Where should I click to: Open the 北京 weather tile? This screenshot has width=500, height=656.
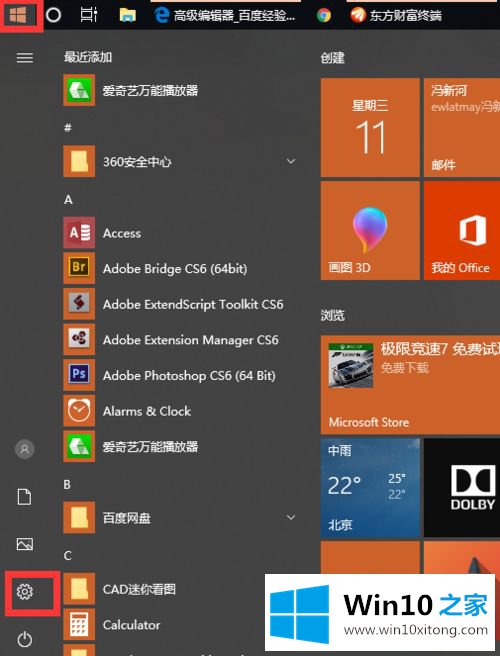click(x=370, y=488)
